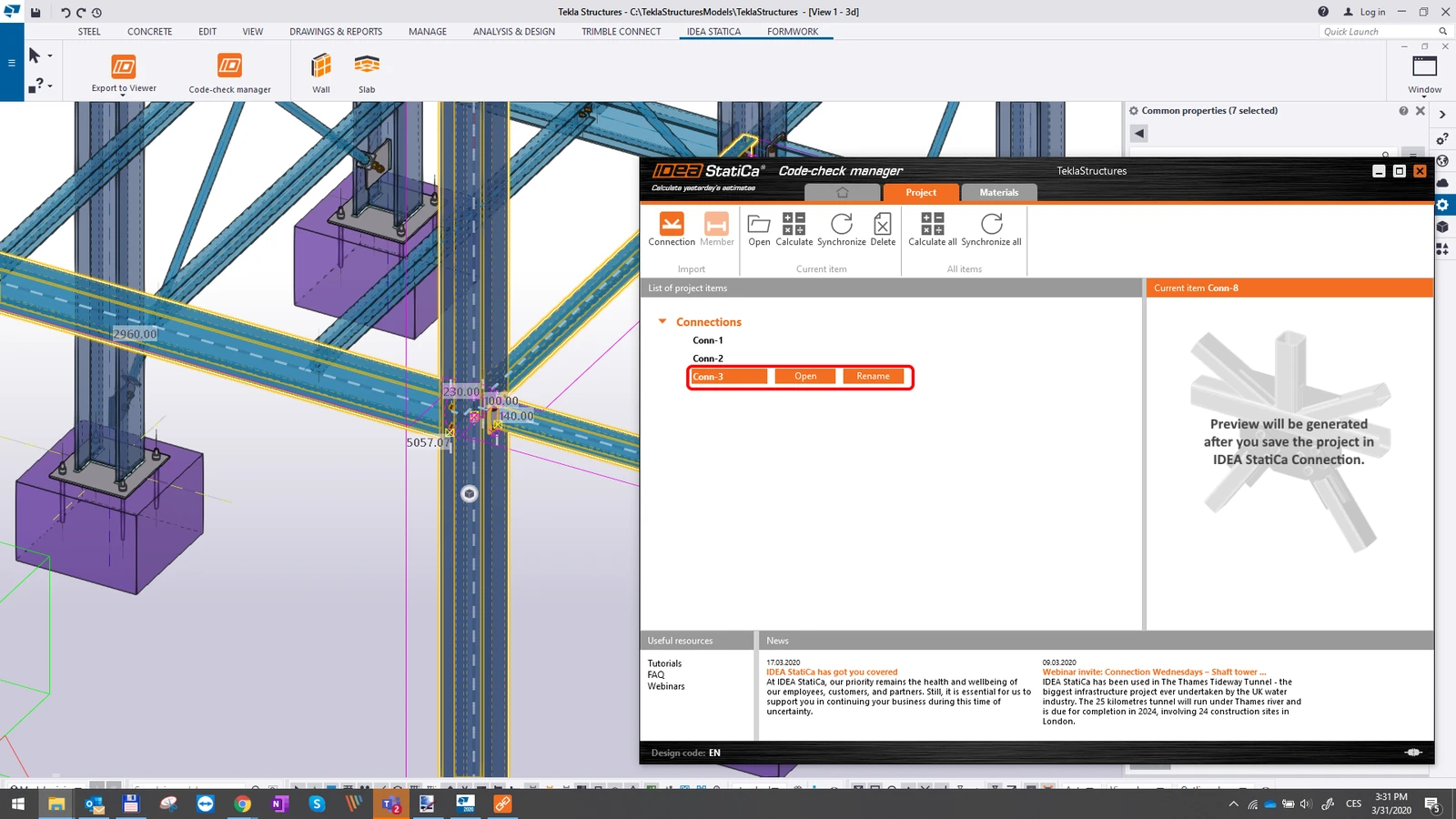Open the properties gear side pane icon

tap(1442, 205)
